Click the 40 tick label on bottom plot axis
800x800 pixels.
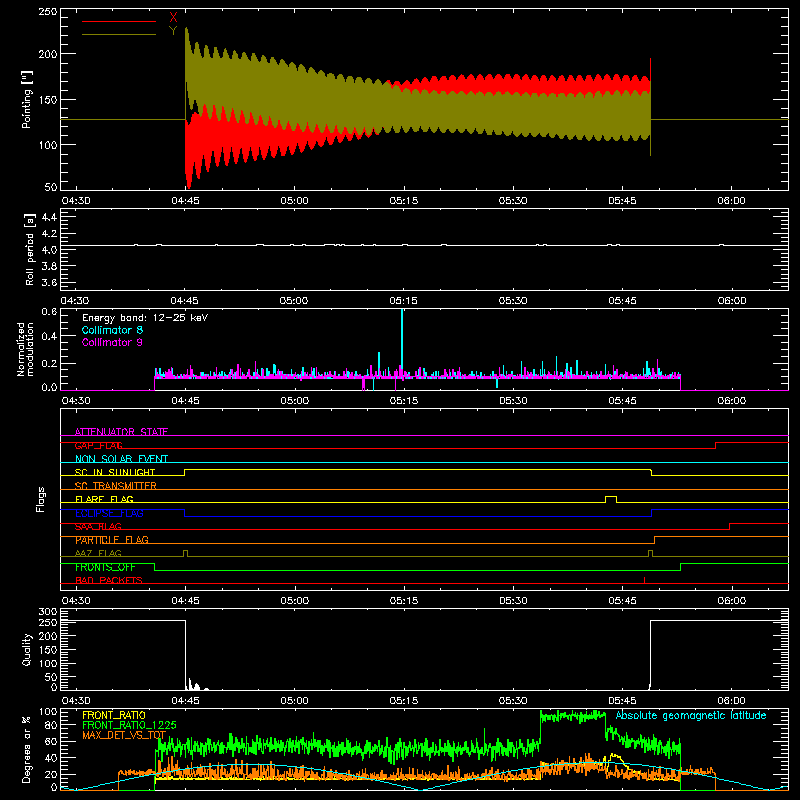pyautogui.click(x=51, y=758)
